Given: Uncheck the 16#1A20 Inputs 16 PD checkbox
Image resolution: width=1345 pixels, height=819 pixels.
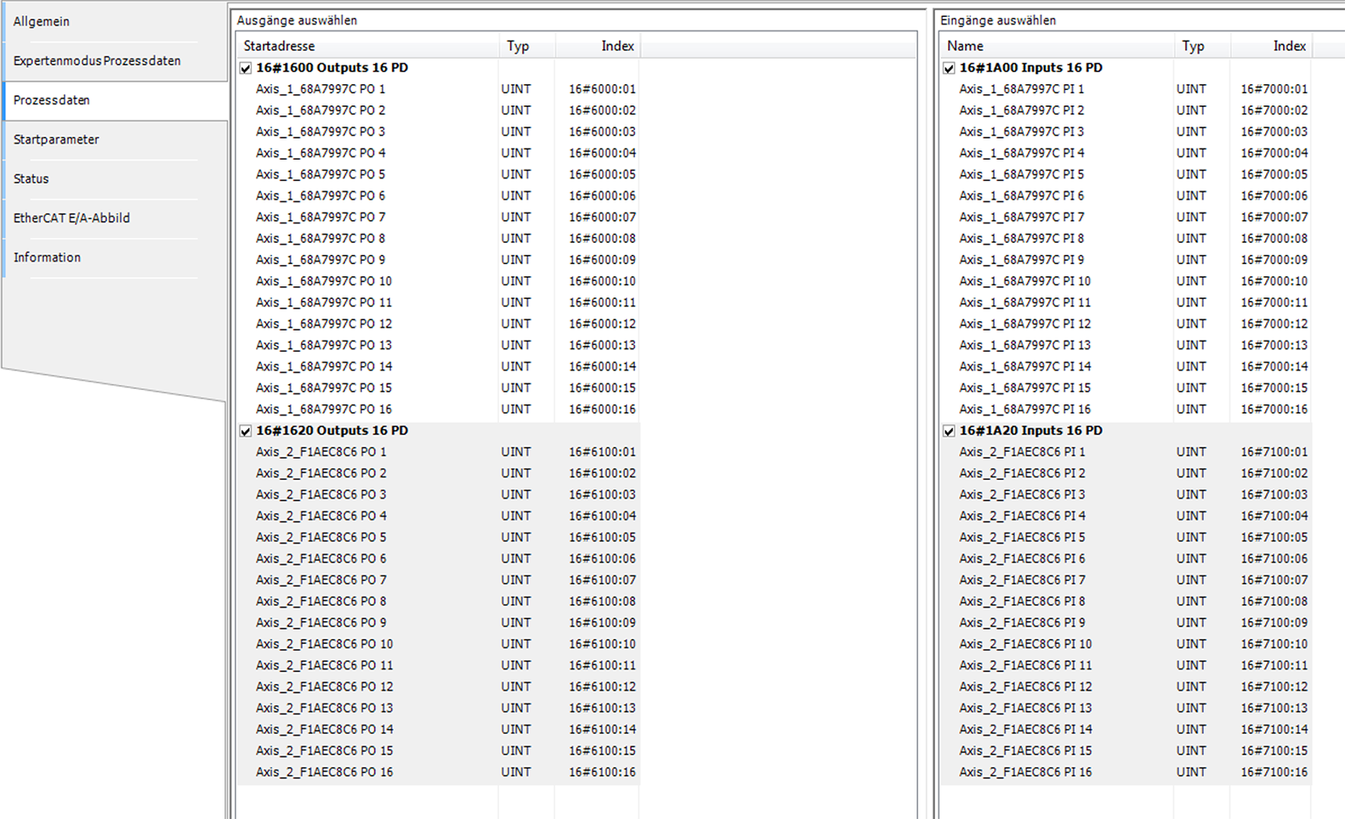Looking at the screenshot, I should [949, 431].
